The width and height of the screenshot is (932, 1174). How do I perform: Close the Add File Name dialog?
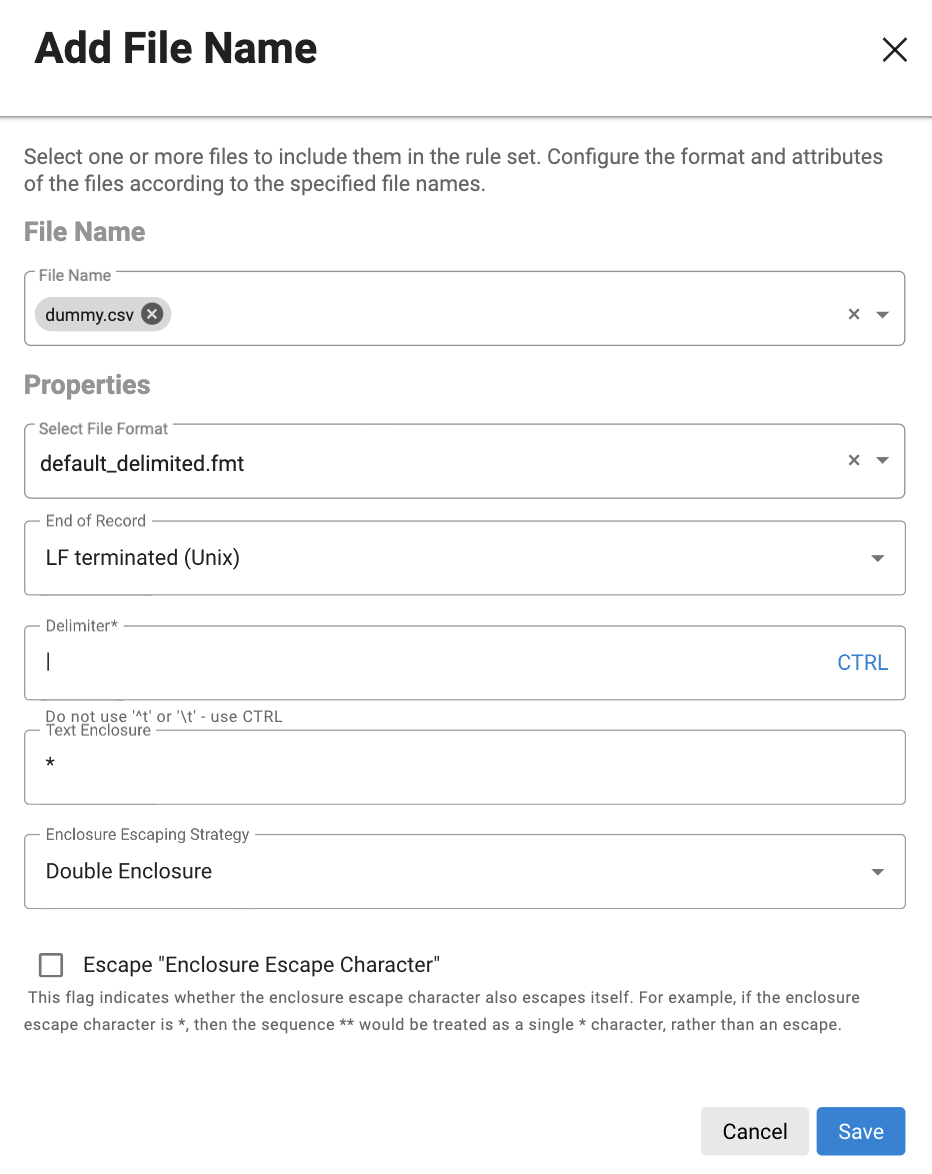point(894,50)
